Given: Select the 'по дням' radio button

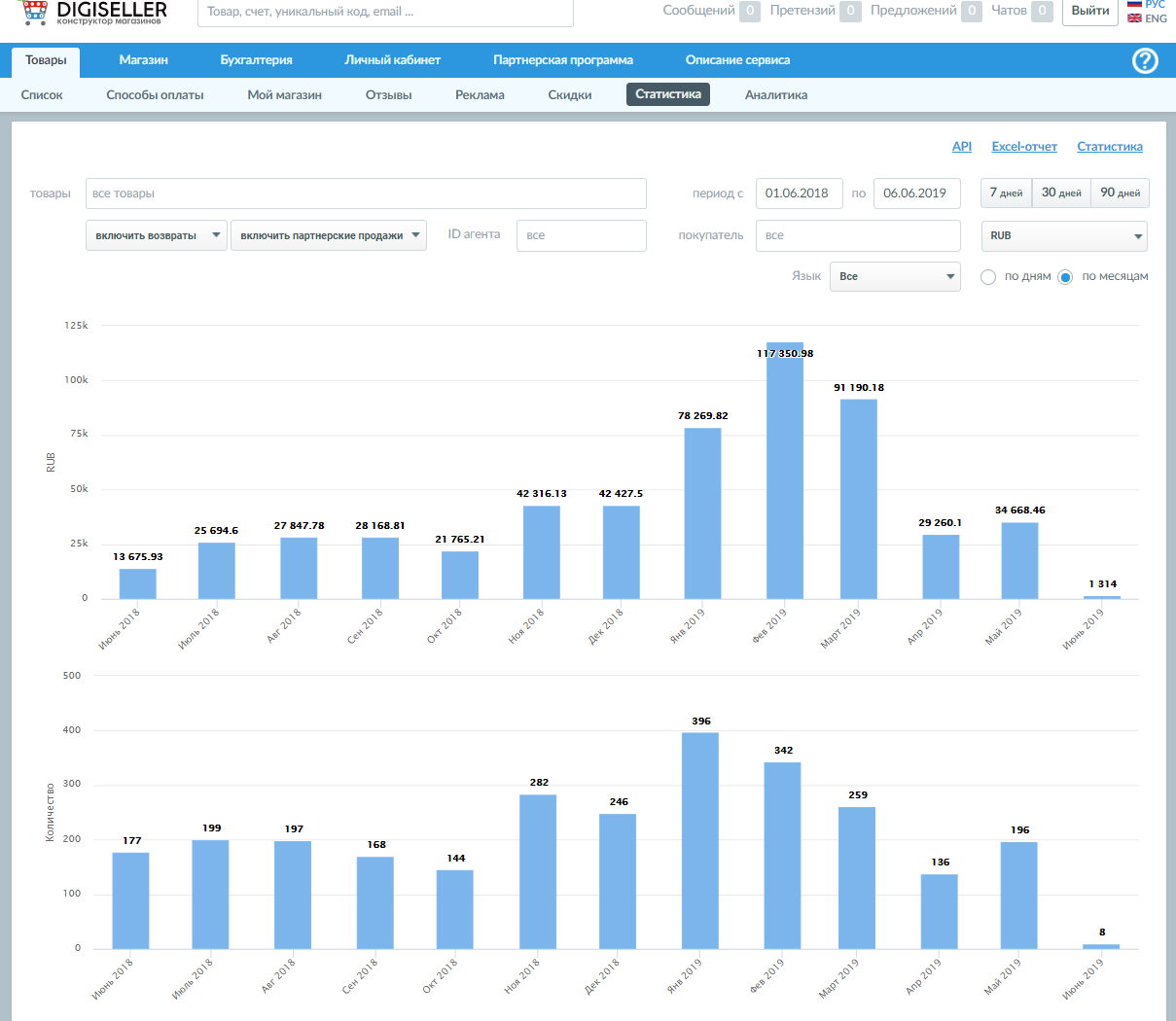Looking at the screenshot, I should pyautogui.click(x=988, y=277).
